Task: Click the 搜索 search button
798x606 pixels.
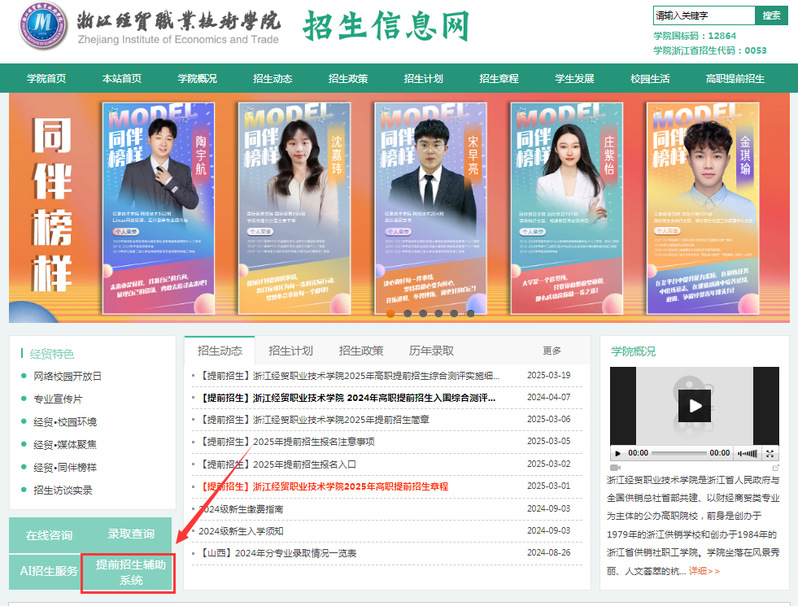Action: (771, 16)
